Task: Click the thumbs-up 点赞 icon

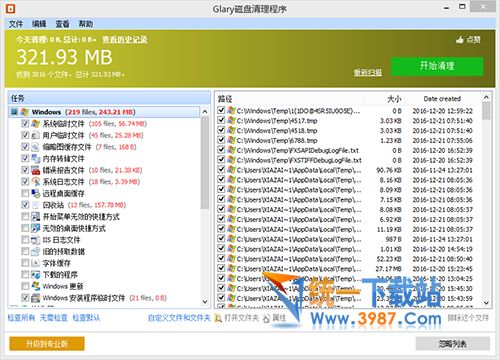Action: tap(460, 40)
